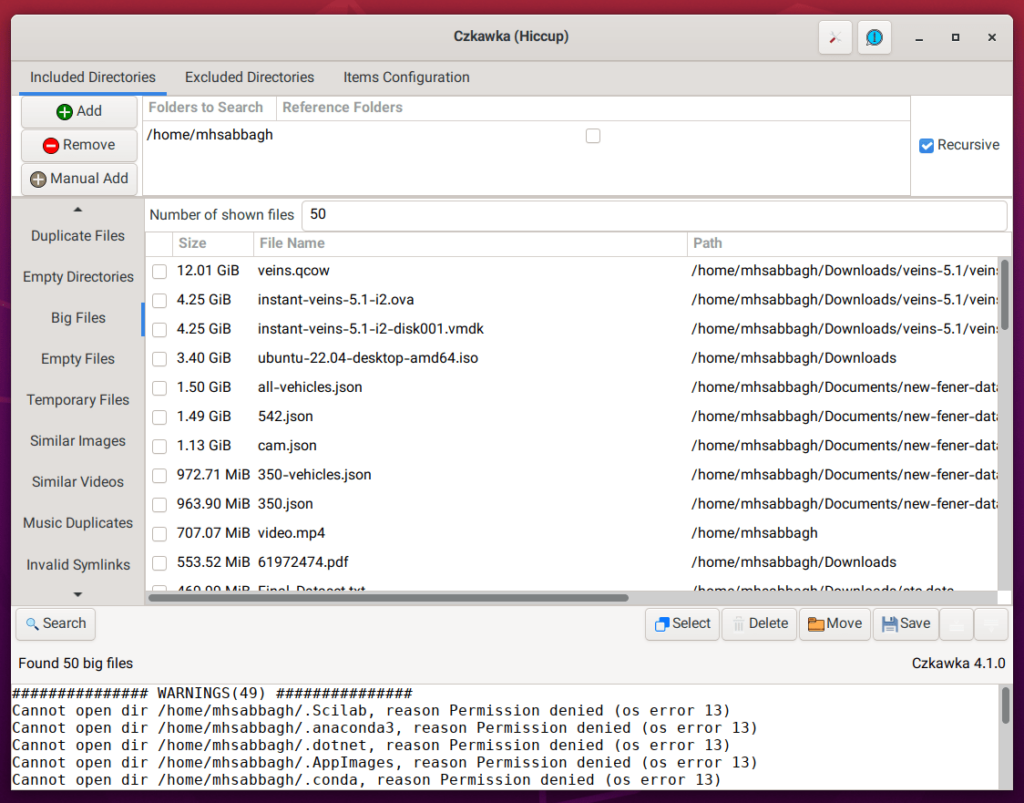1024x803 pixels.
Task: Select Music Duplicates in the sidebar
Action: (78, 523)
